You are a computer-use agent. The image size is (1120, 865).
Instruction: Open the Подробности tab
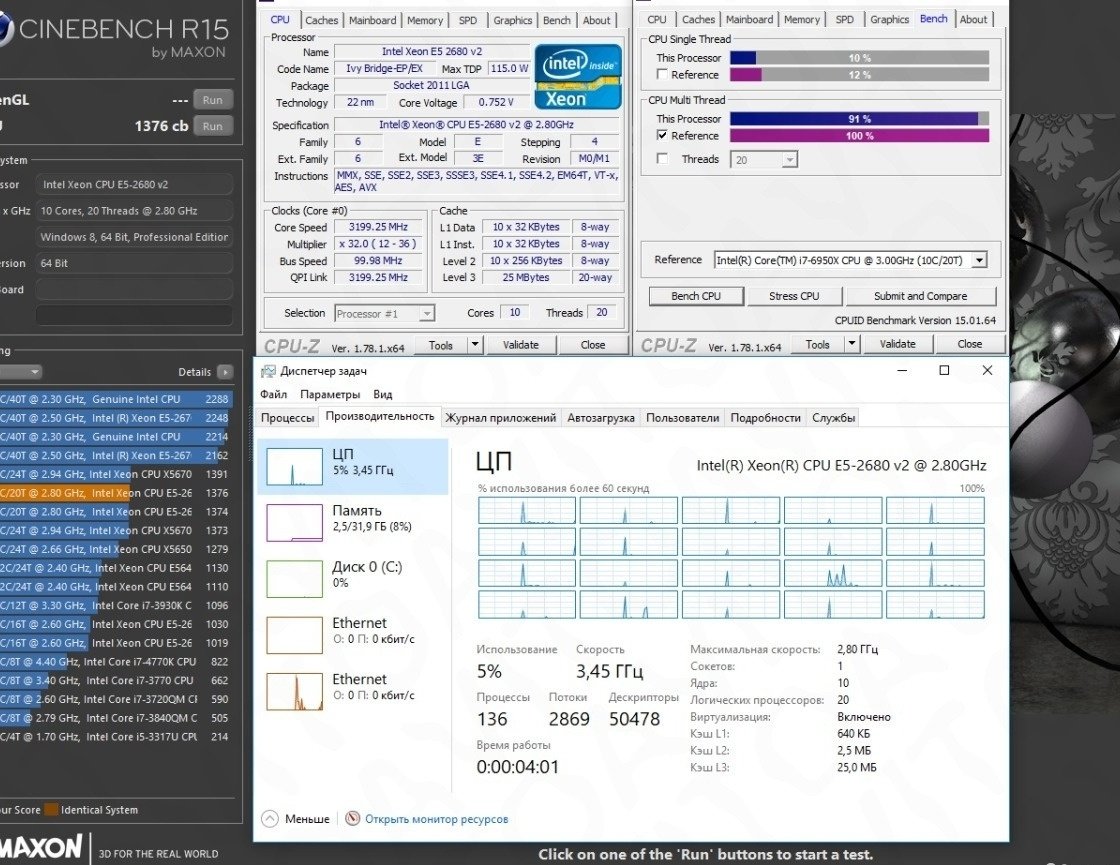click(765, 418)
